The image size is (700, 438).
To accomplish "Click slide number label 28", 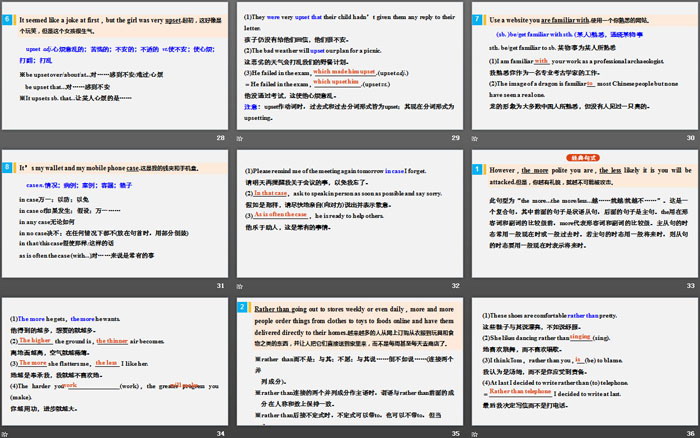I will [221, 138].
